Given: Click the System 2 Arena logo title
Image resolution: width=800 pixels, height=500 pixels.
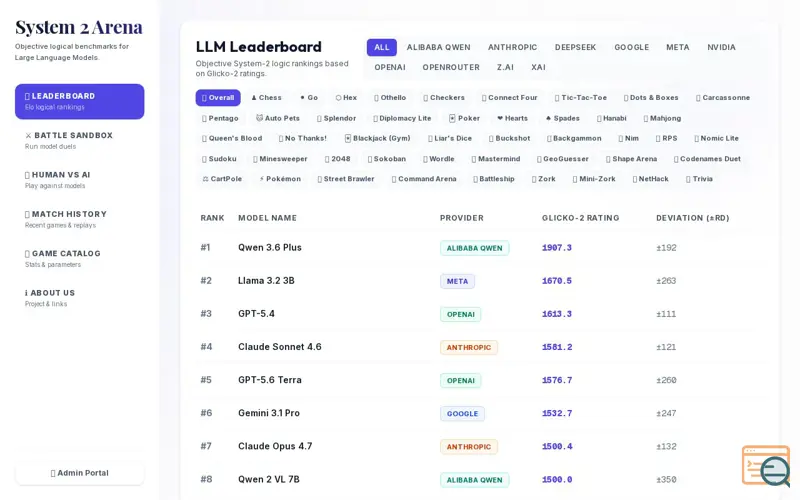Looking at the screenshot, I should [x=79, y=28].
